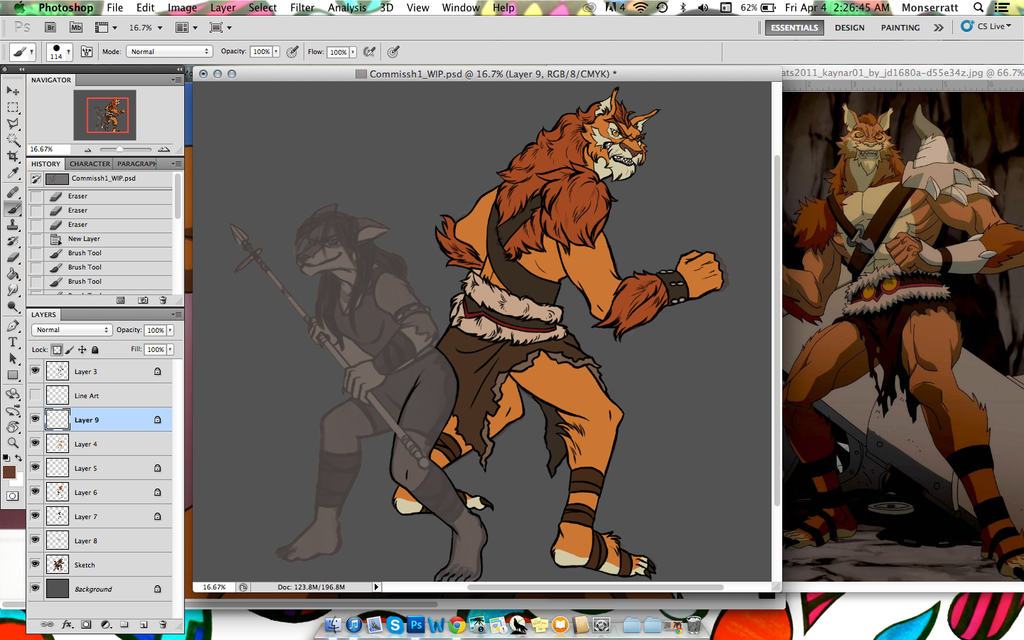Select the History Brush tool
The image size is (1024, 640).
pos(12,242)
